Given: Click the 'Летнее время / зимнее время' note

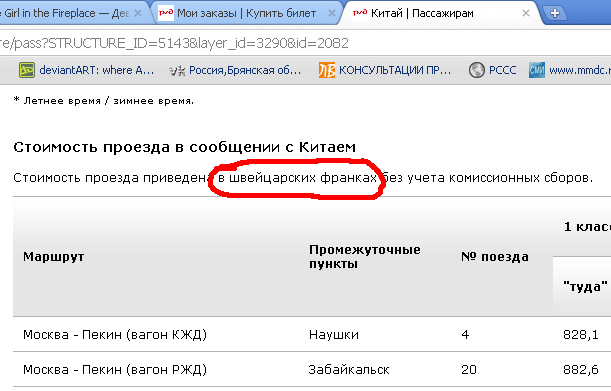Looking at the screenshot, I should [x=104, y=101].
